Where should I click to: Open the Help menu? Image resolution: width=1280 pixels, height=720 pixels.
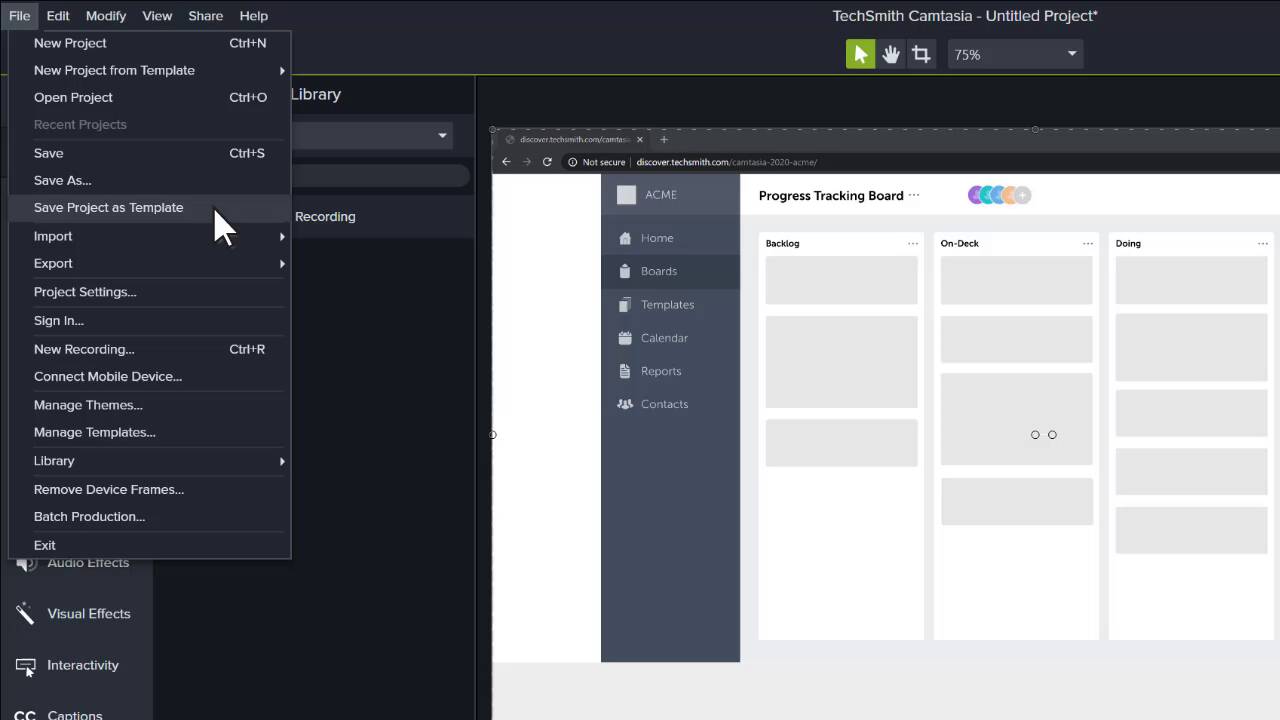pos(254,15)
